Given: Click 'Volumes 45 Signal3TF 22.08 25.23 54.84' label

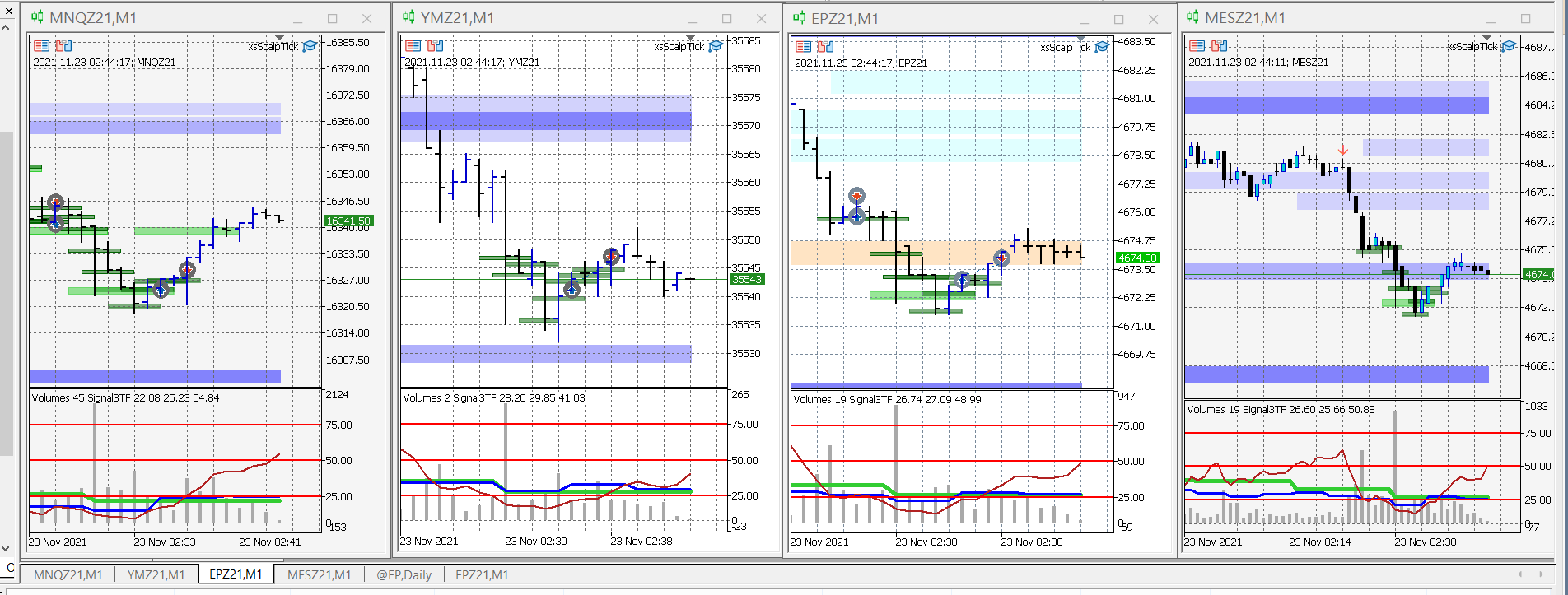Looking at the screenshot, I should click(x=126, y=397).
